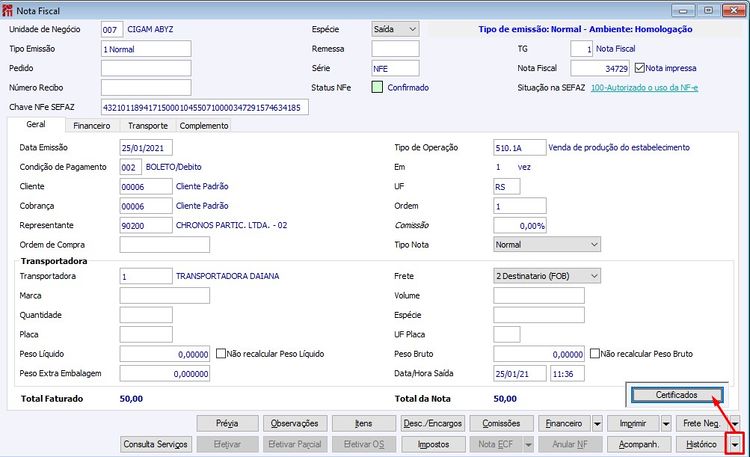Click the Nota Fiscal app icon in title bar
The height and width of the screenshot is (457, 750).
pos(8,10)
